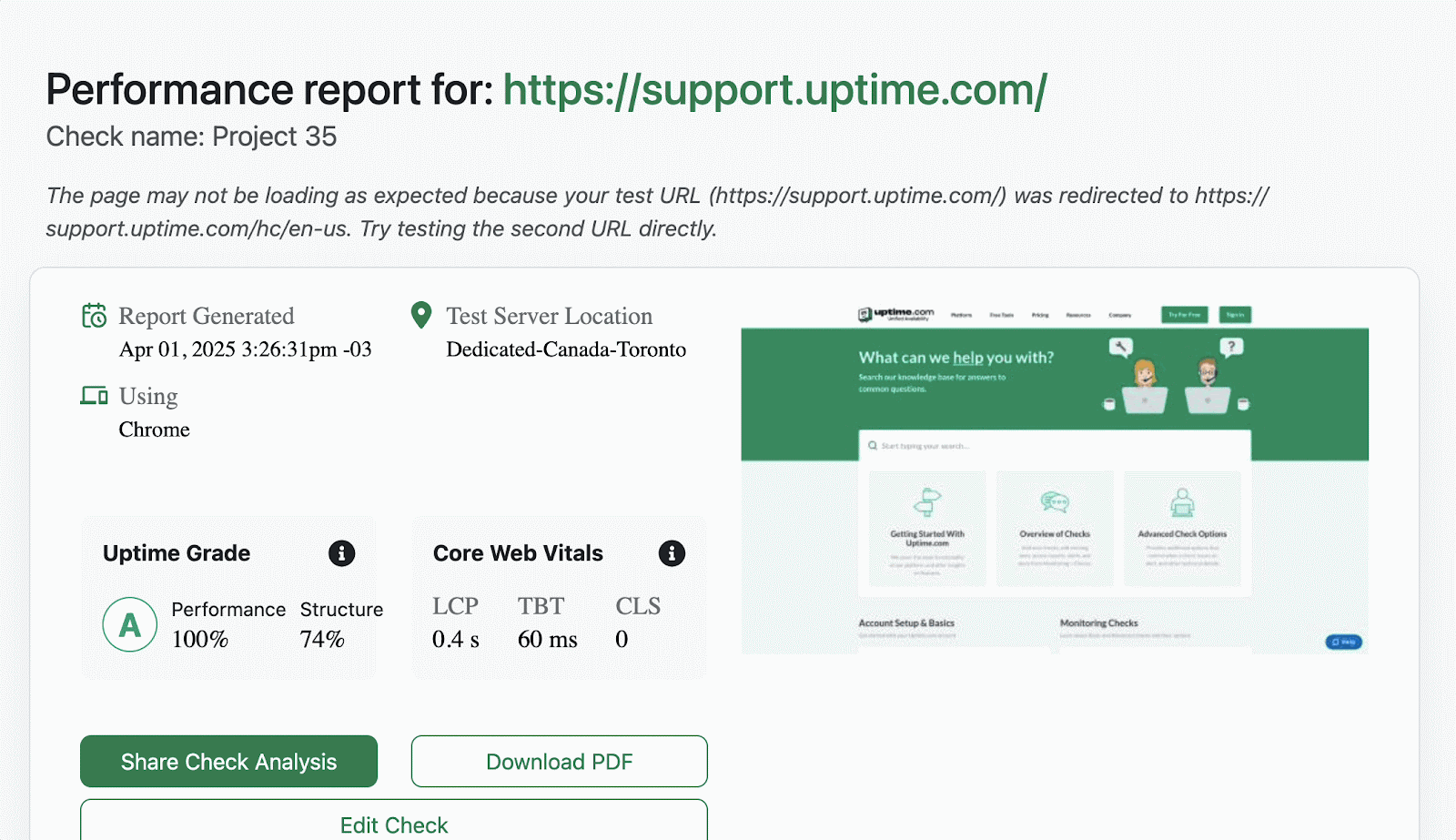Click the 'Report Generated' label
The image size is (1456, 840).
pyautogui.click(x=207, y=316)
